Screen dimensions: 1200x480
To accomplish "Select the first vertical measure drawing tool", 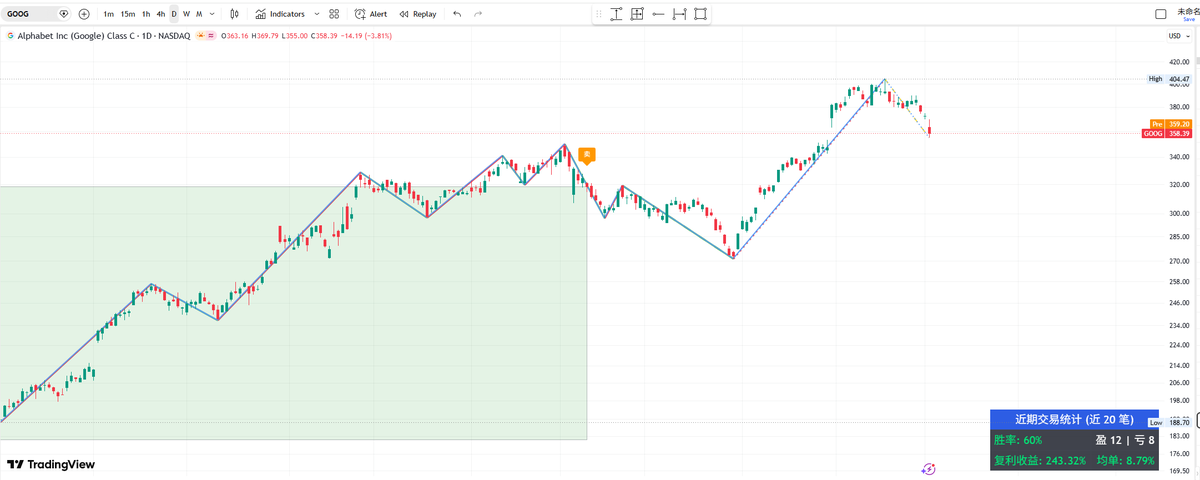I will tap(616, 14).
